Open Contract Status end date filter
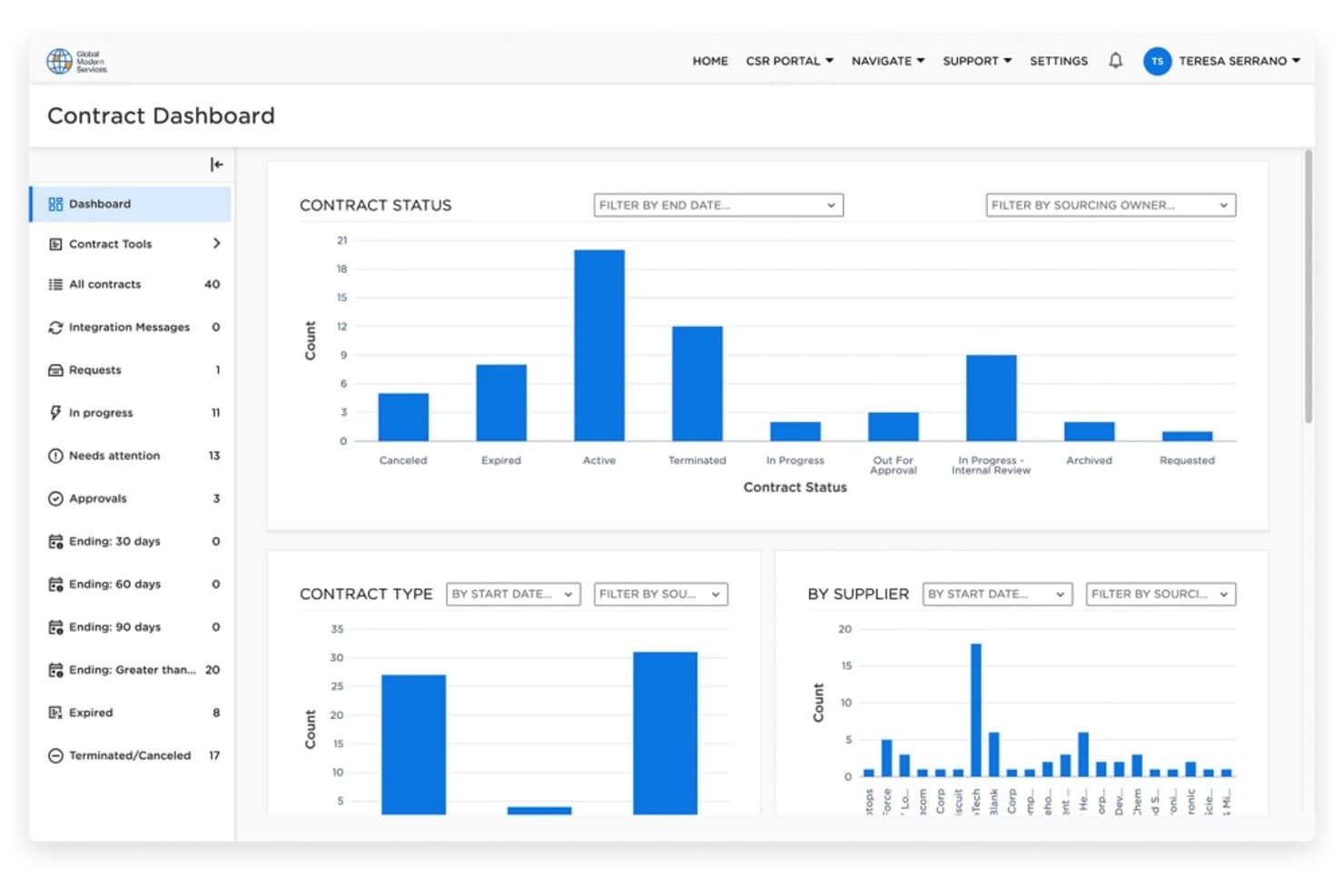This screenshot has width=1344, height=896. coord(718,205)
